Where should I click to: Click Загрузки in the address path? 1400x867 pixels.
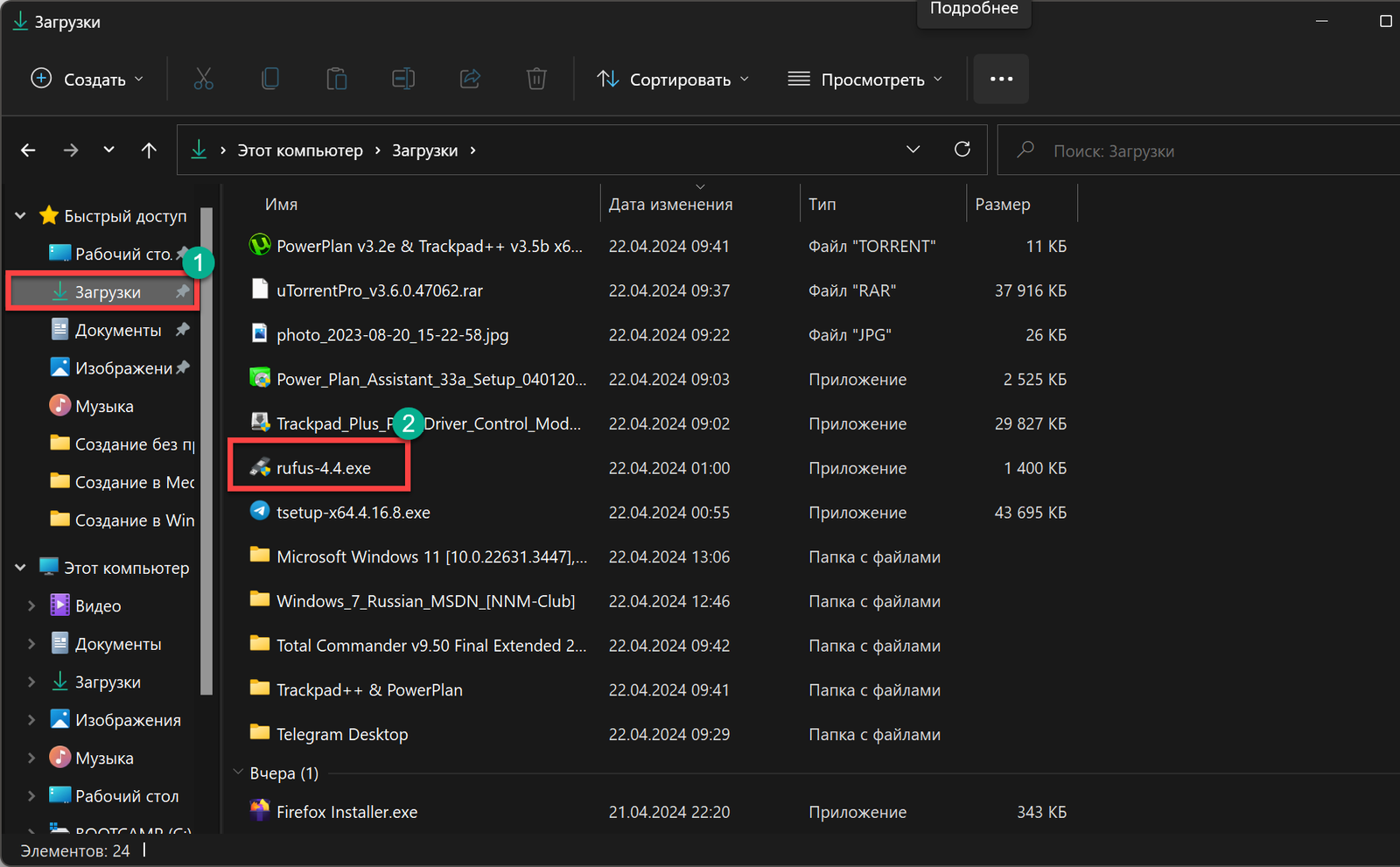point(424,150)
